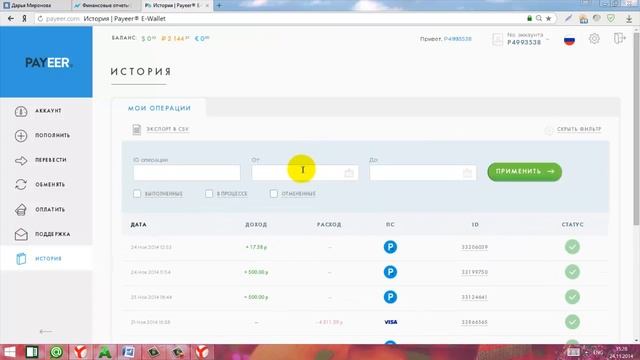This screenshot has height=360, width=640.
Task: Click the Оплатить basket icon
Action: (21, 209)
